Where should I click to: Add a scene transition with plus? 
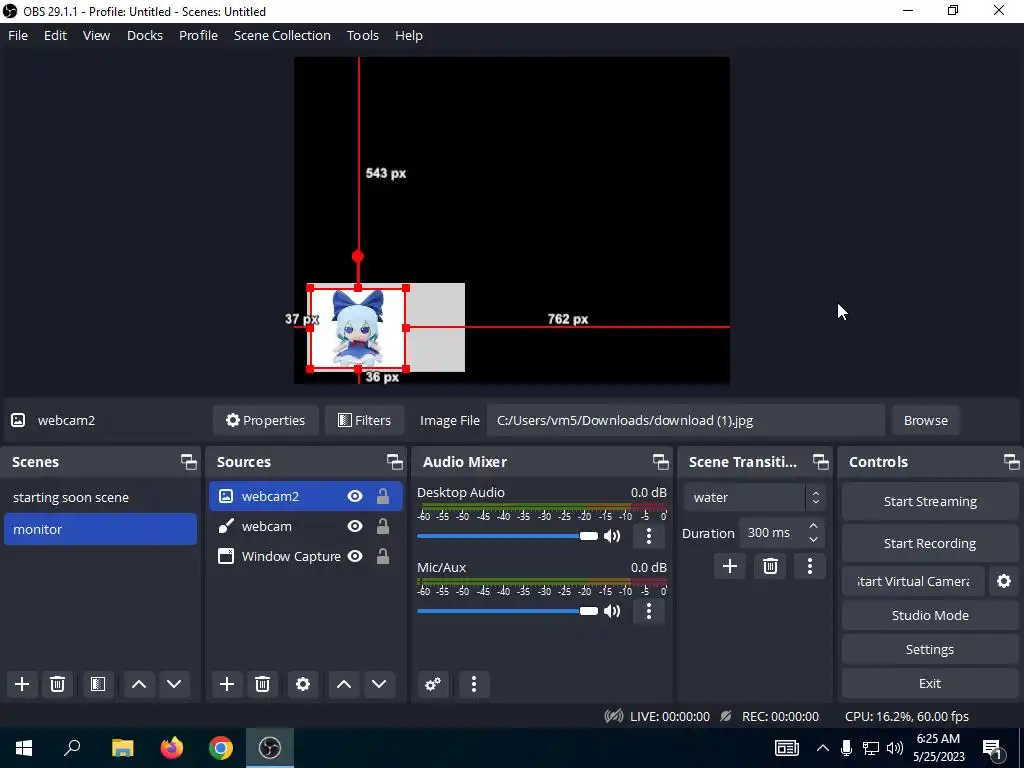pyautogui.click(x=729, y=566)
